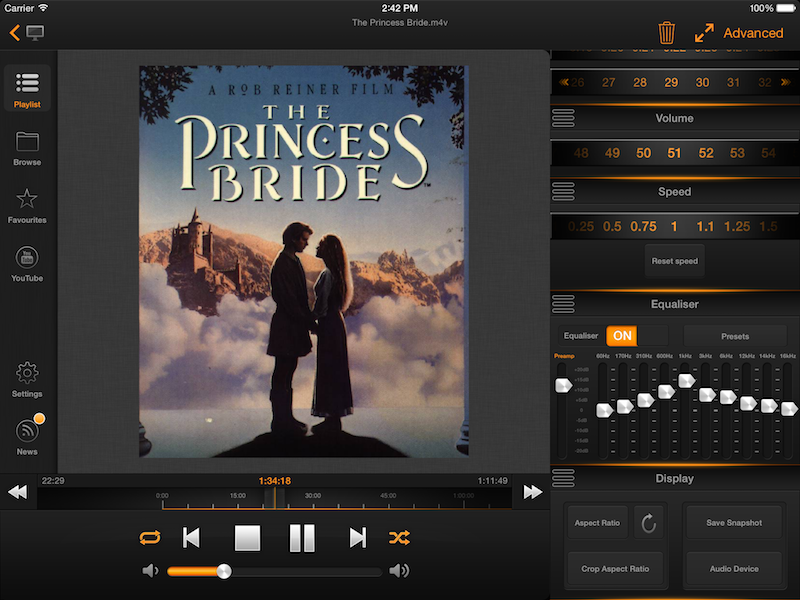Click the rewind double-arrow icon
The width and height of the screenshot is (800, 600).
(18, 492)
